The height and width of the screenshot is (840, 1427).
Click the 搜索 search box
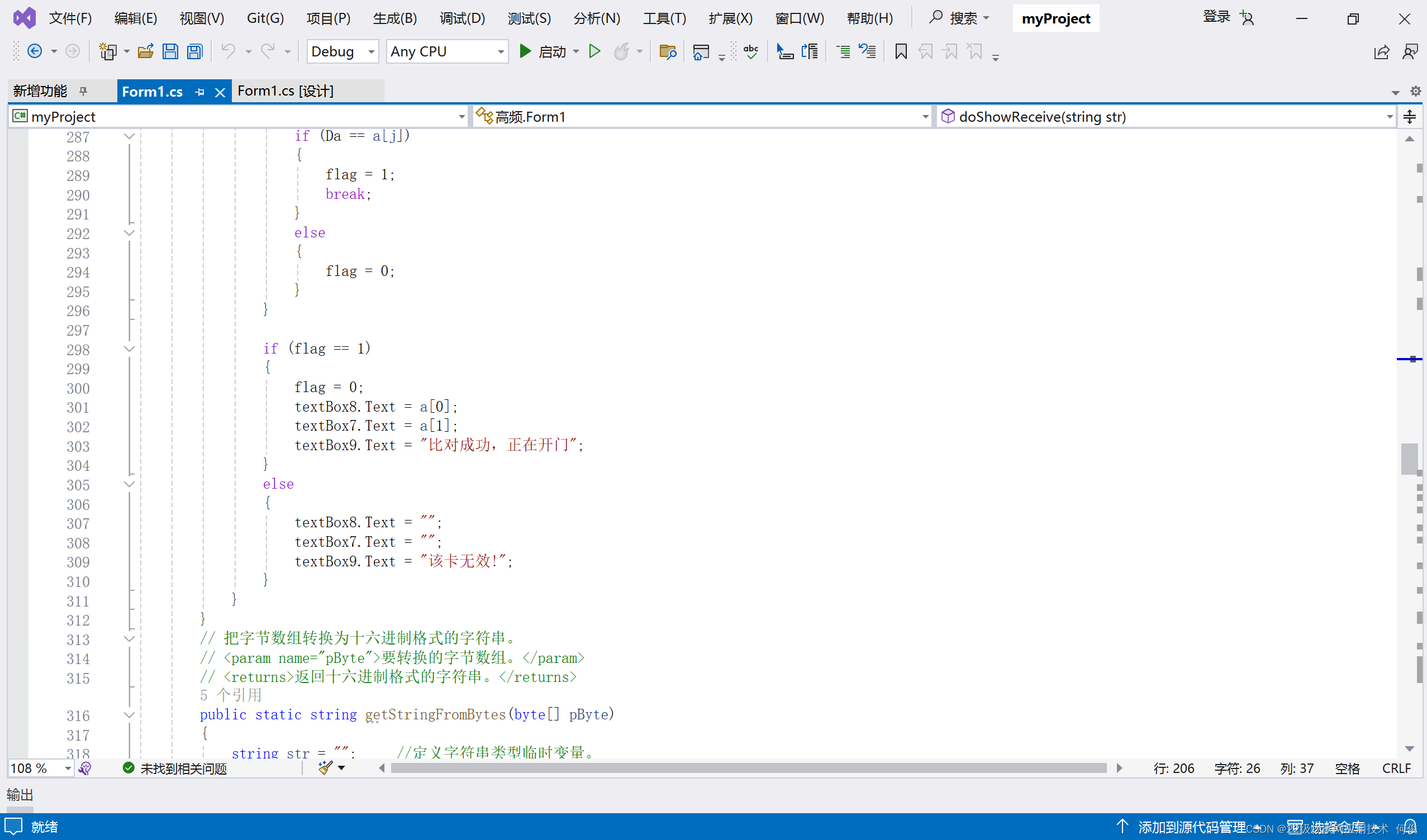[959, 18]
